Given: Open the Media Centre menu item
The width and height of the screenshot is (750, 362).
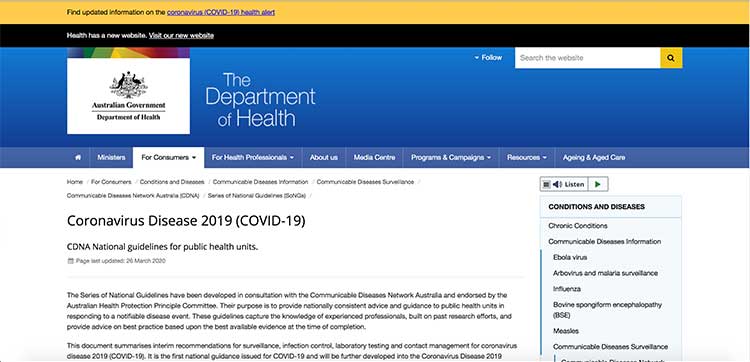Looking at the screenshot, I should click(x=375, y=157).
